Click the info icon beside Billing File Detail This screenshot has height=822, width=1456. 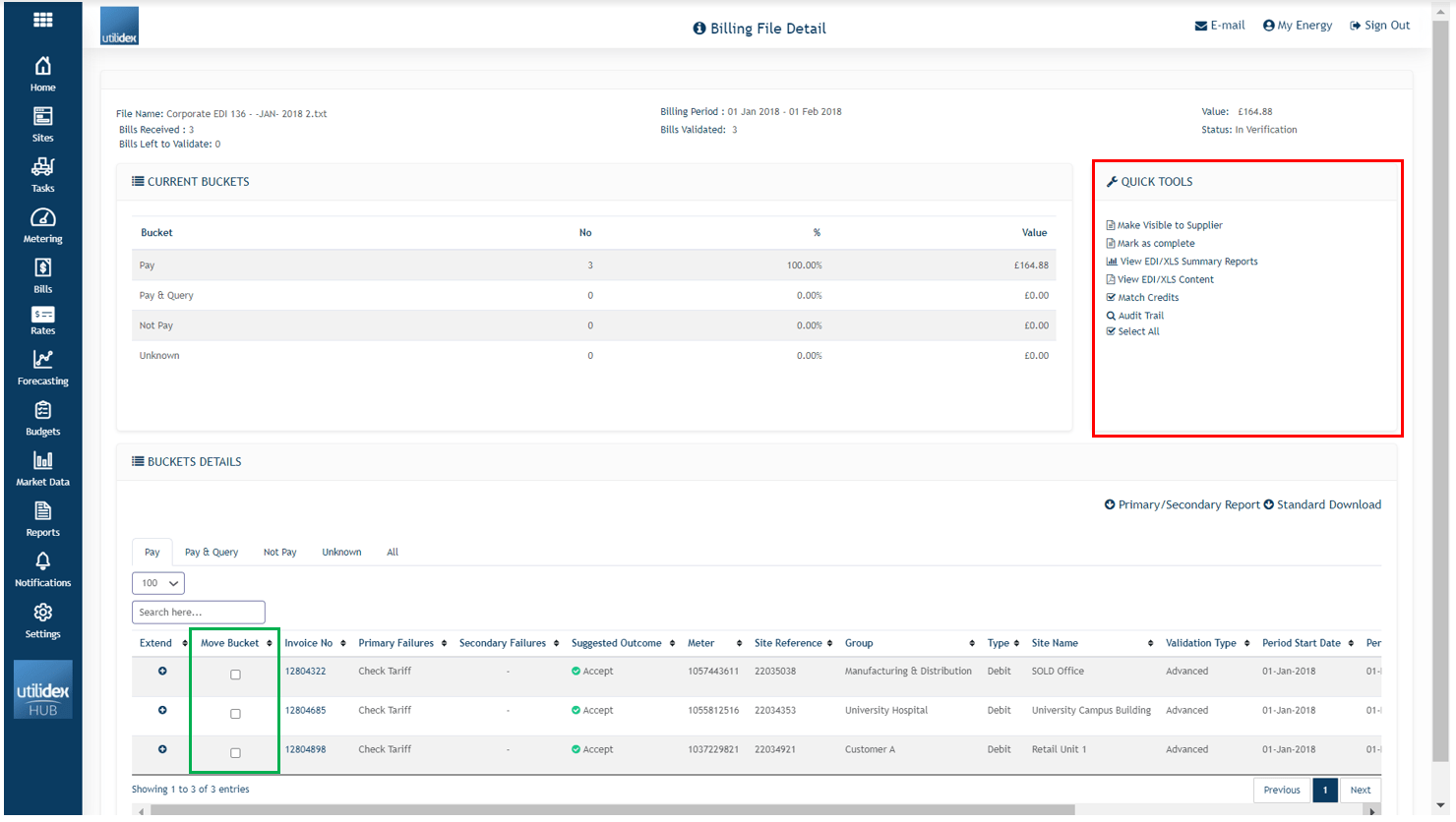[x=699, y=29]
